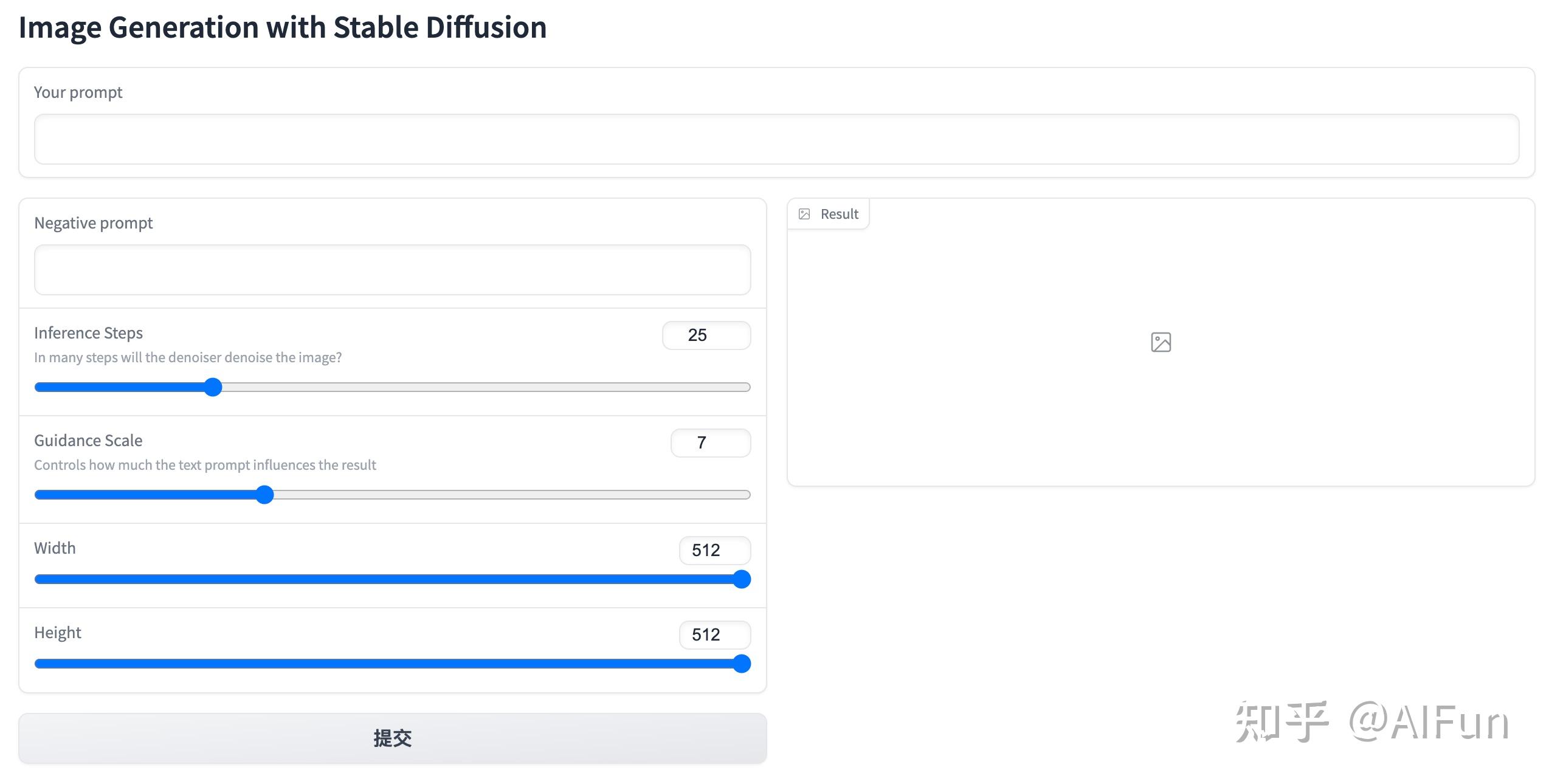Click the Inference Steps number box showing 25

pyautogui.click(x=706, y=335)
